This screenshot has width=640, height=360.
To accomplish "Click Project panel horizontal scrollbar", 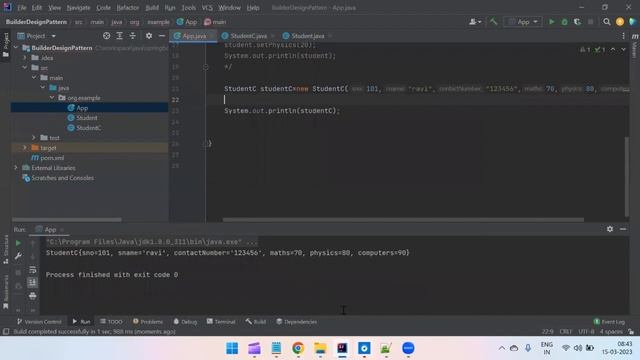I will tap(67, 220).
